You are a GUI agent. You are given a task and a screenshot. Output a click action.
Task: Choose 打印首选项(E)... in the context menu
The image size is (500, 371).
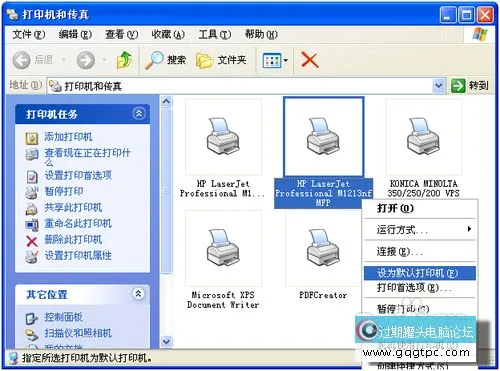click(420, 288)
